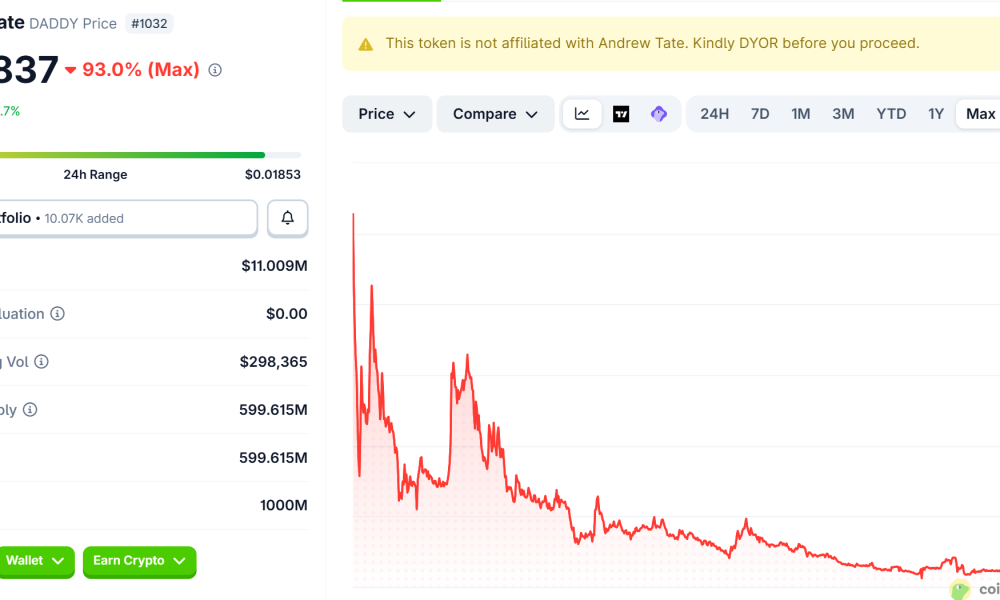This screenshot has height=600, width=1000.
Task: Select the YTD time range
Action: (891, 114)
